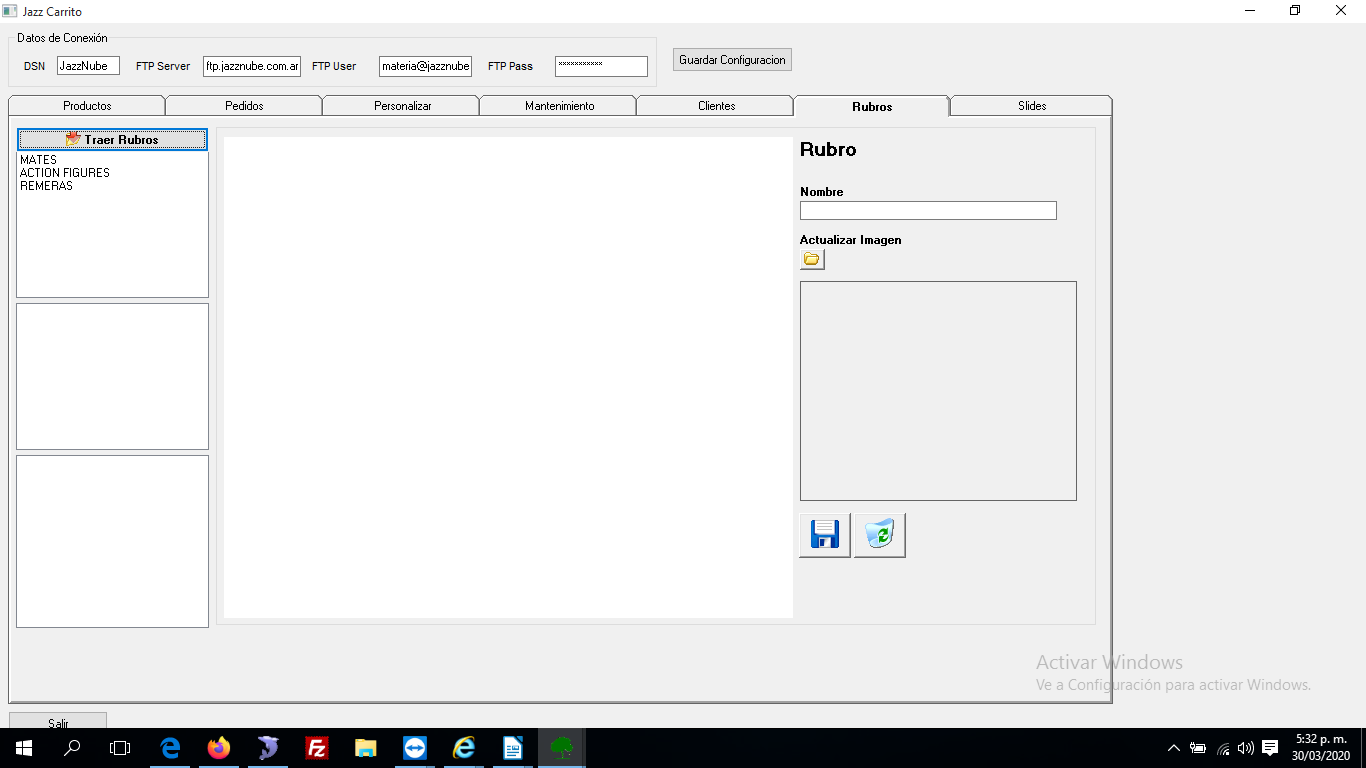Click the FTP Pass password field
1366x768 pixels.
[x=601, y=66]
